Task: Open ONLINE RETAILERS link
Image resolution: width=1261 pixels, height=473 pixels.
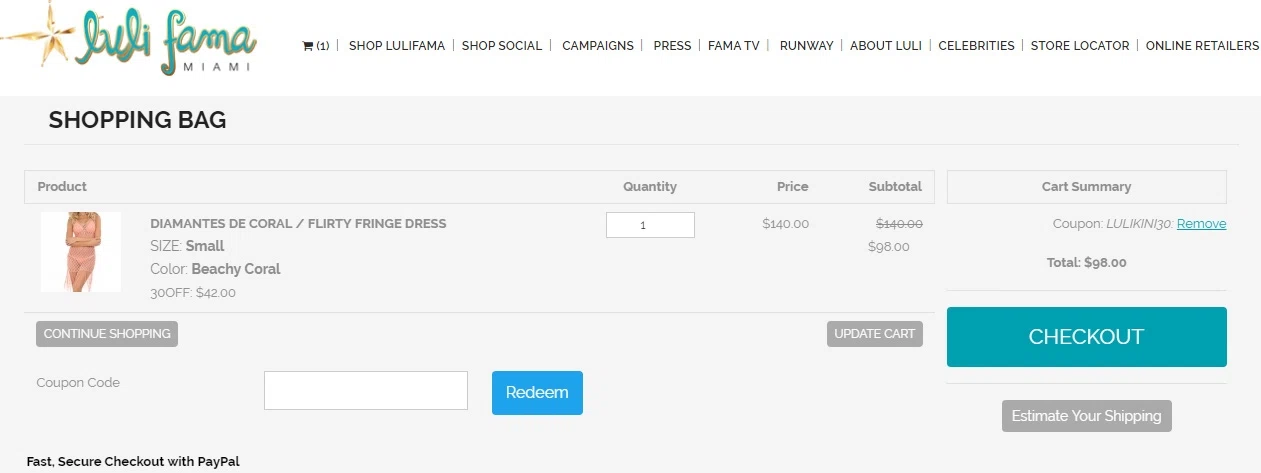Action: click(1202, 46)
